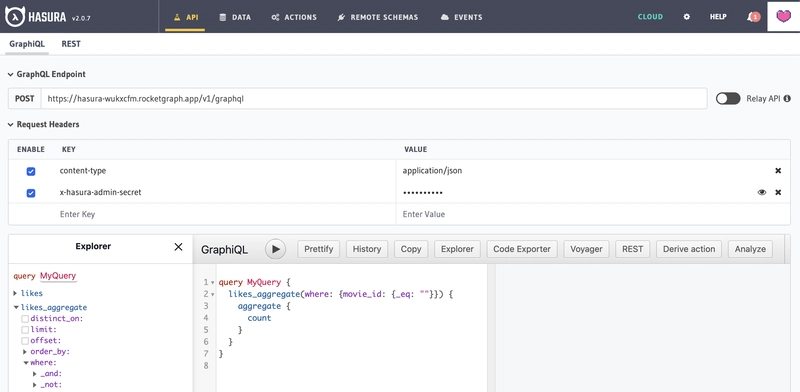Screen dimensions: 800x392
Task: Expand the order_by argument
Action: tap(25, 352)
